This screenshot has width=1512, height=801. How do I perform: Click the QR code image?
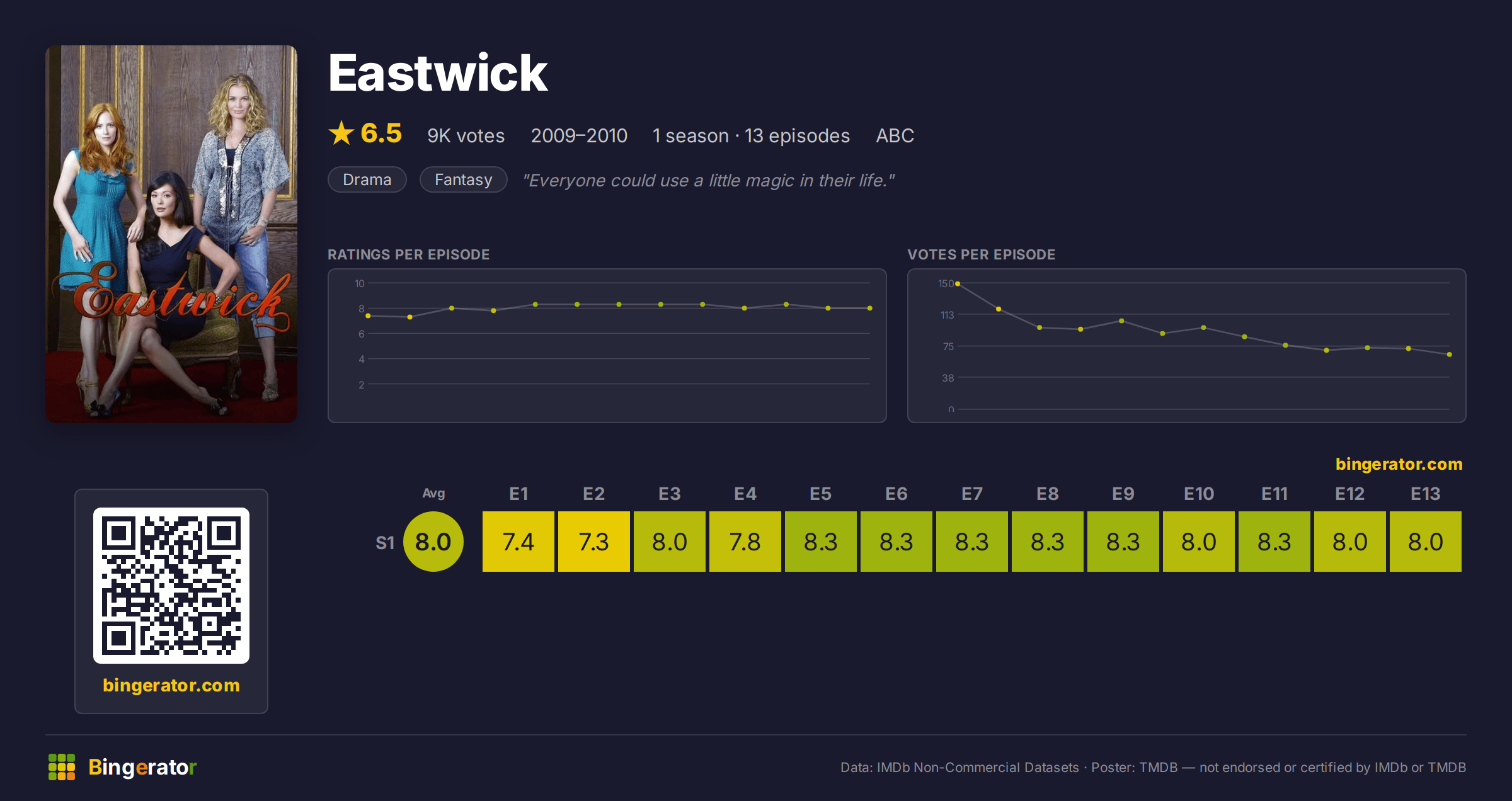(171, 585)
